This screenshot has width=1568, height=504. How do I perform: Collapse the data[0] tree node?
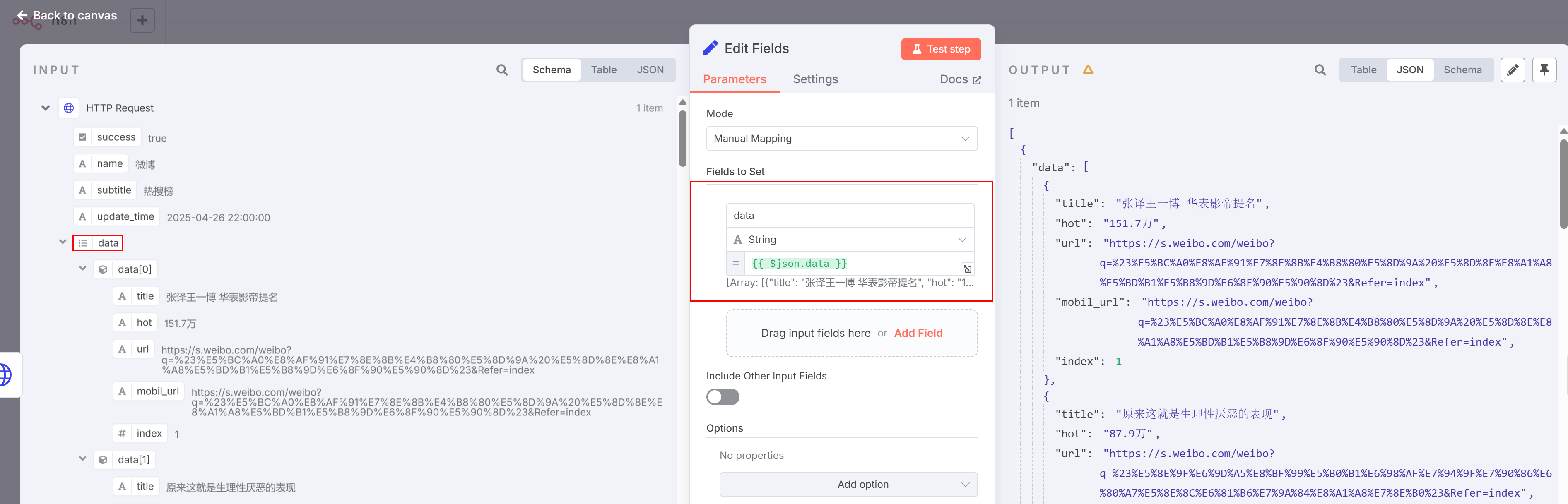pyautogui.click(x=83, y=269)
